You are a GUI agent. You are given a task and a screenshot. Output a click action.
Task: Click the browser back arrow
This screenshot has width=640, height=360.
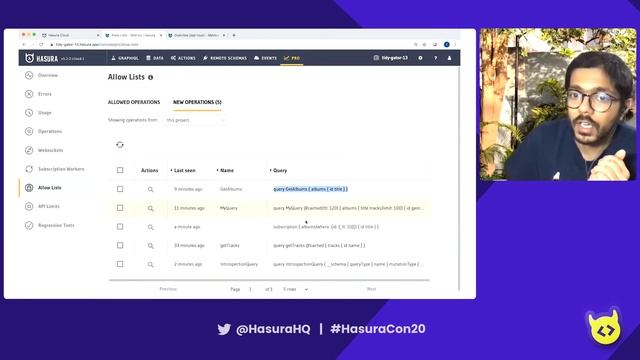coord(24,44)
